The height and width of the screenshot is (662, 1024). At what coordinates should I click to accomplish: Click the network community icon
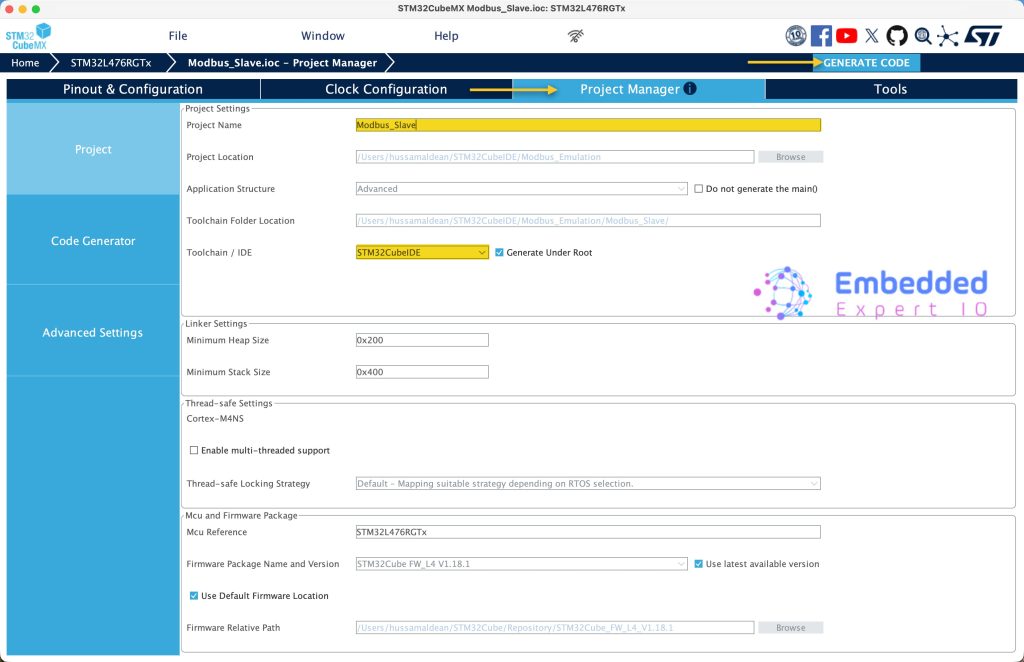pos(947,36)
